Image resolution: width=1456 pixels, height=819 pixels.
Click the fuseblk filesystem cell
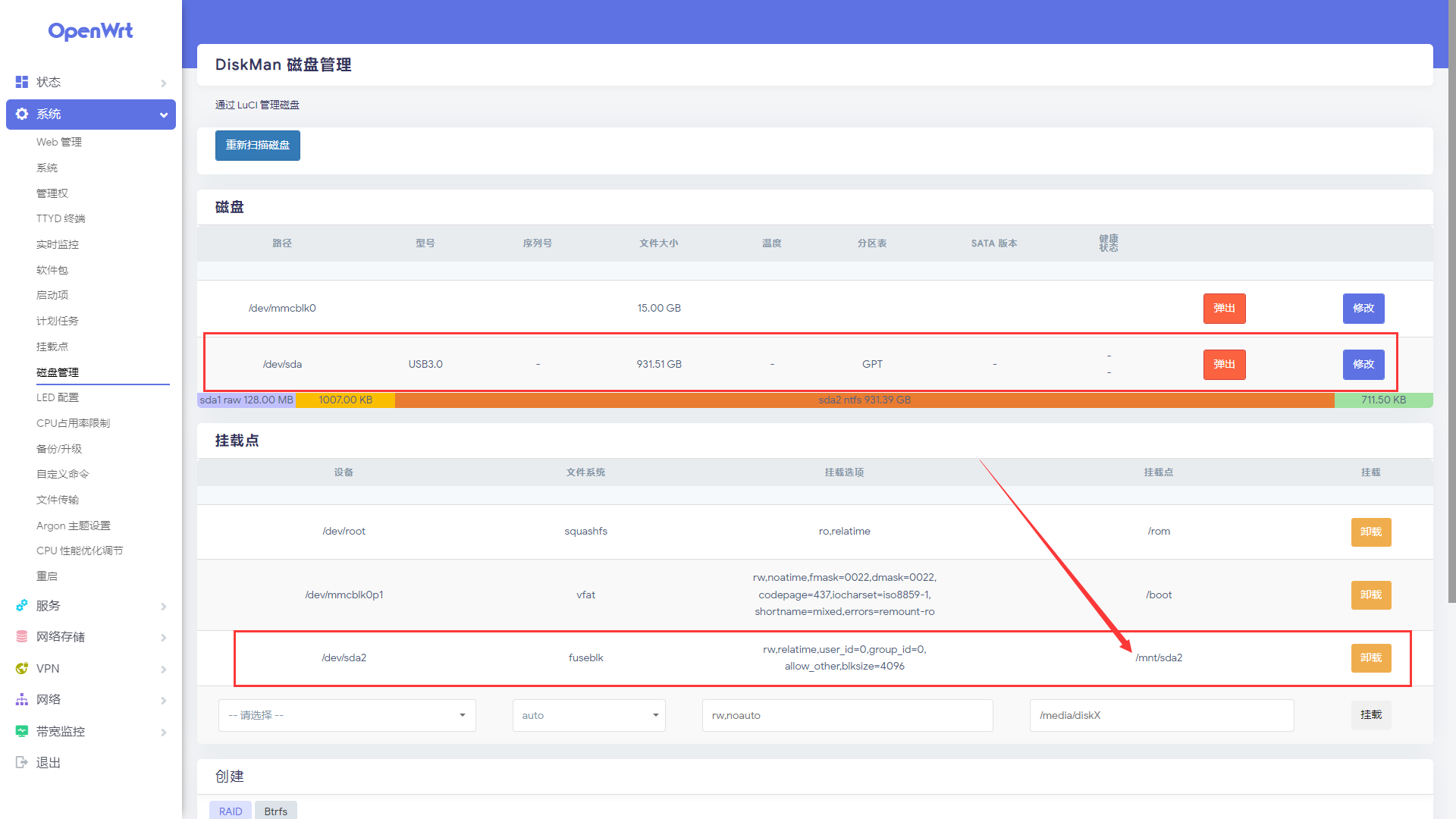585,657
